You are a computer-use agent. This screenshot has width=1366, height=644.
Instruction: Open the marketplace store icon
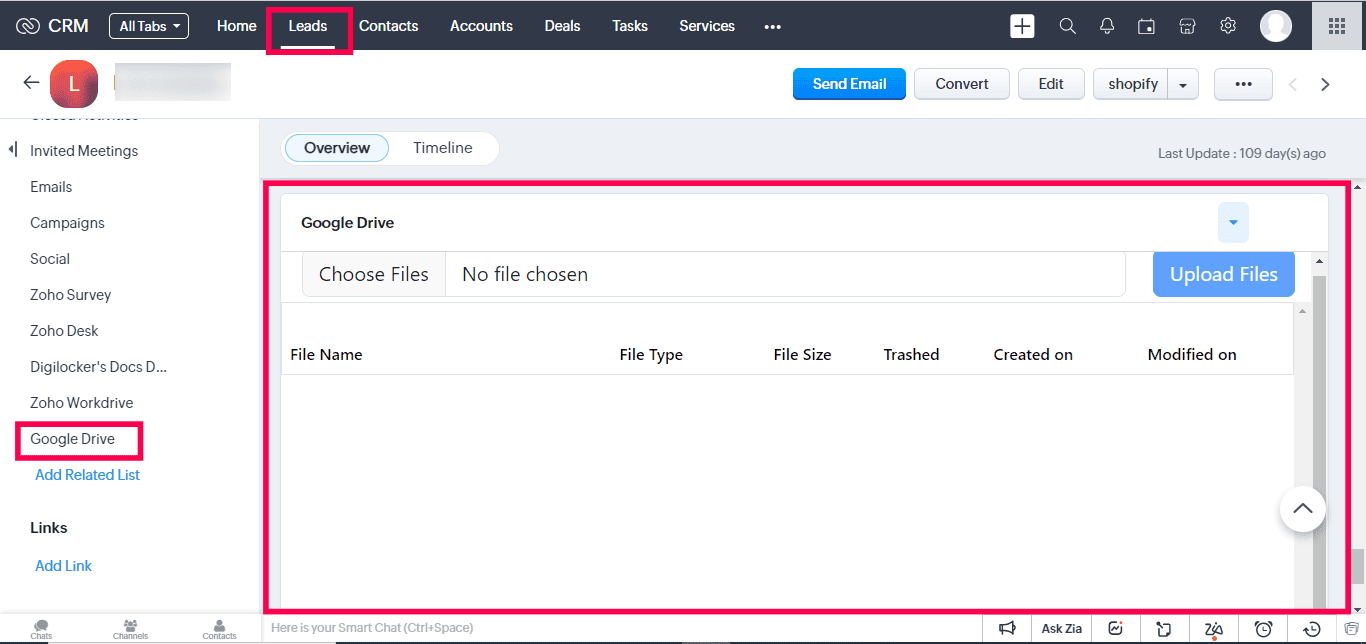[x=1188, y=26]
